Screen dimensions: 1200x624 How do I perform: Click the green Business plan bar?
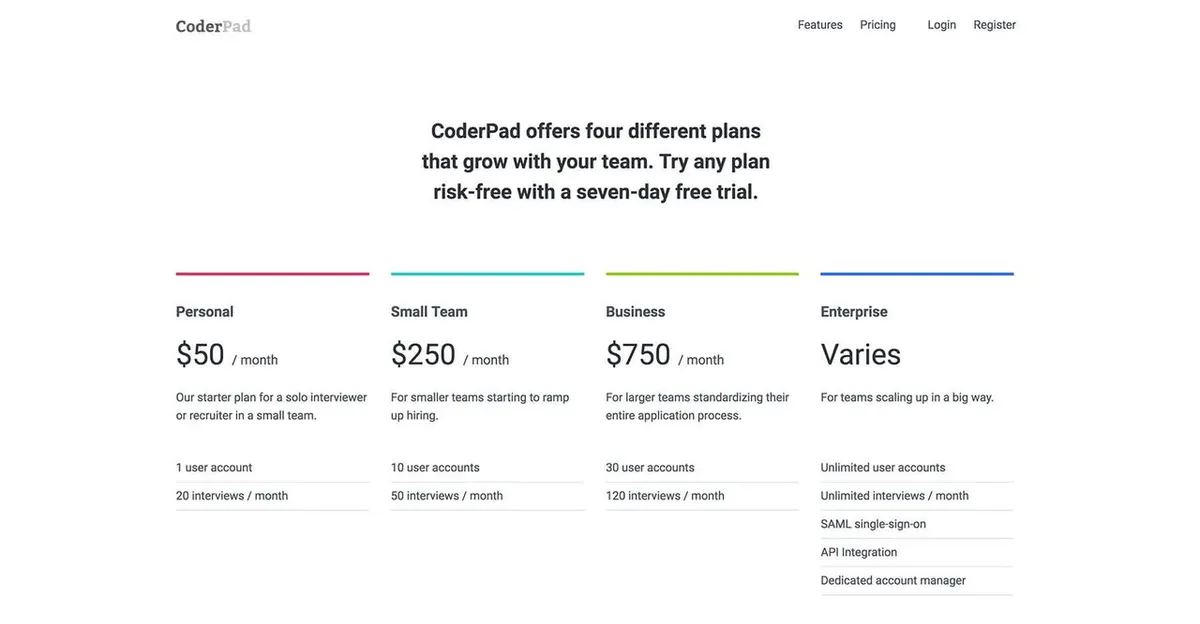point(702,272)
